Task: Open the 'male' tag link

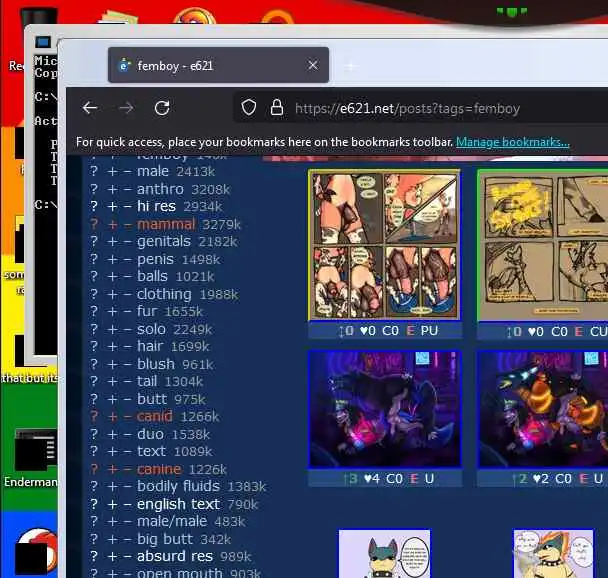Action: (153, 171)
